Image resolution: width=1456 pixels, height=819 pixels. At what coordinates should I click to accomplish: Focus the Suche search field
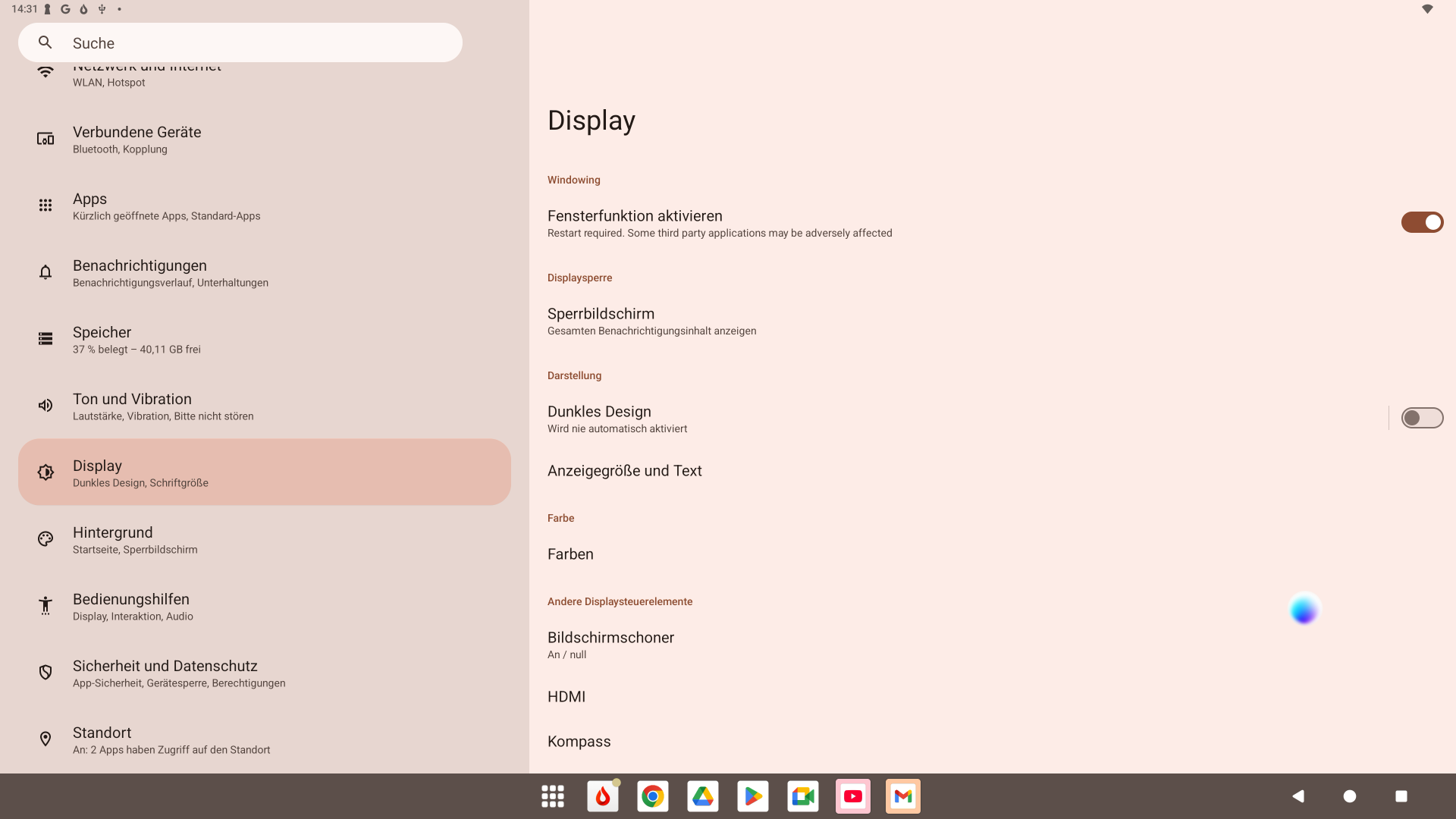pos(240,42)
